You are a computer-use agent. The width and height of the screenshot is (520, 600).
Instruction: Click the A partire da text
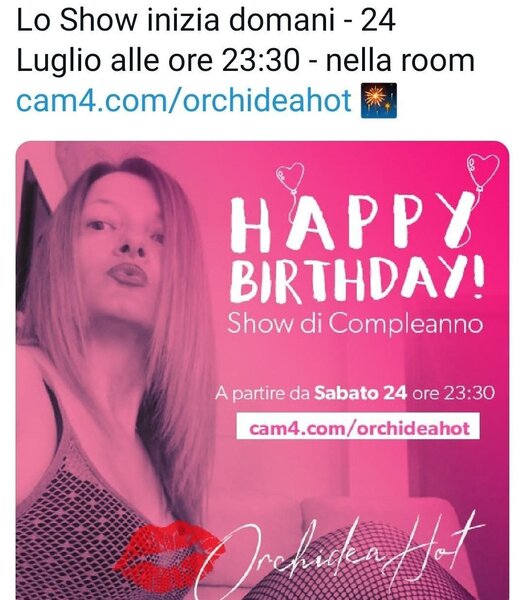(x=262, y=393)
